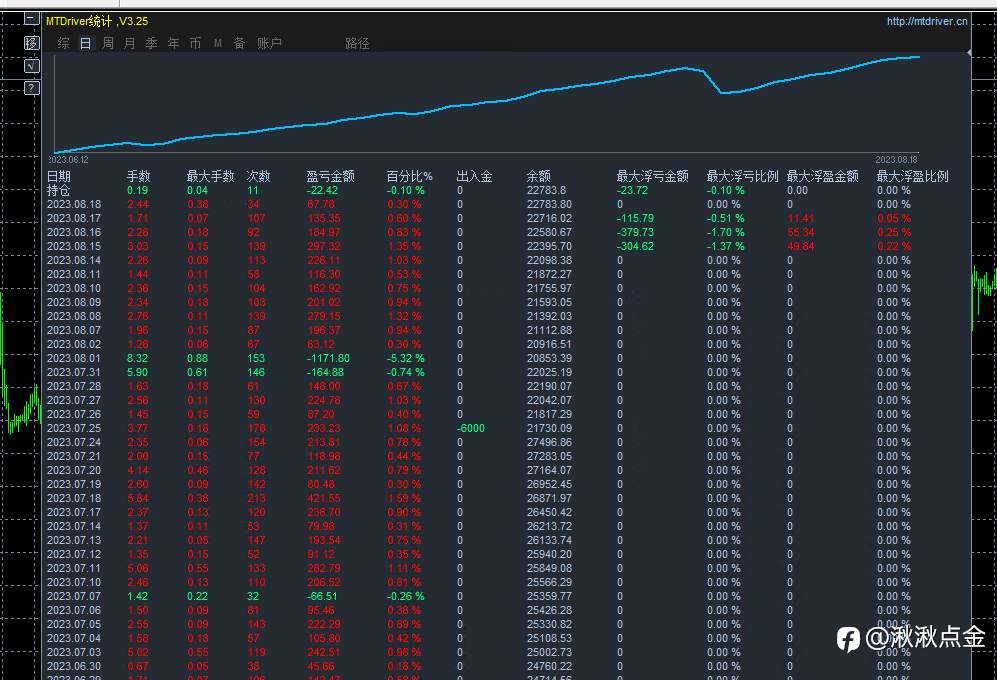Image resolution: width=997 pixels, height=680 pixels.
Task: Click the 盈亏金额 column header
Action: pos(331,176)
